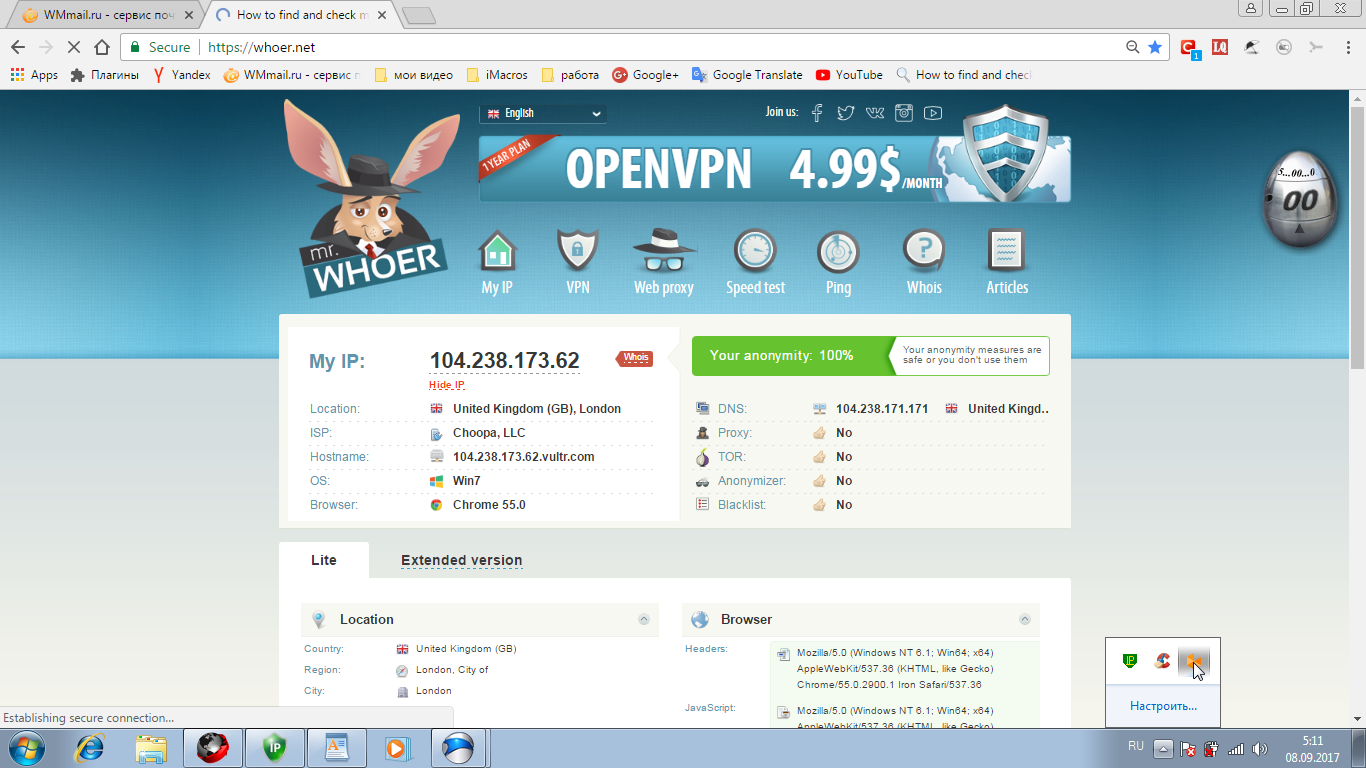Open the Windows Start menu
Screen dimensions: 1366x768
click(x=27, y=748)
